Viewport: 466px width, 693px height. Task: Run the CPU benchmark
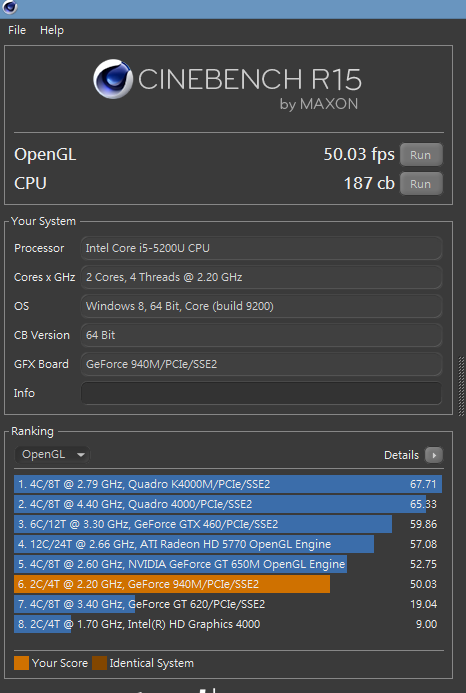(x=421, y=183)
